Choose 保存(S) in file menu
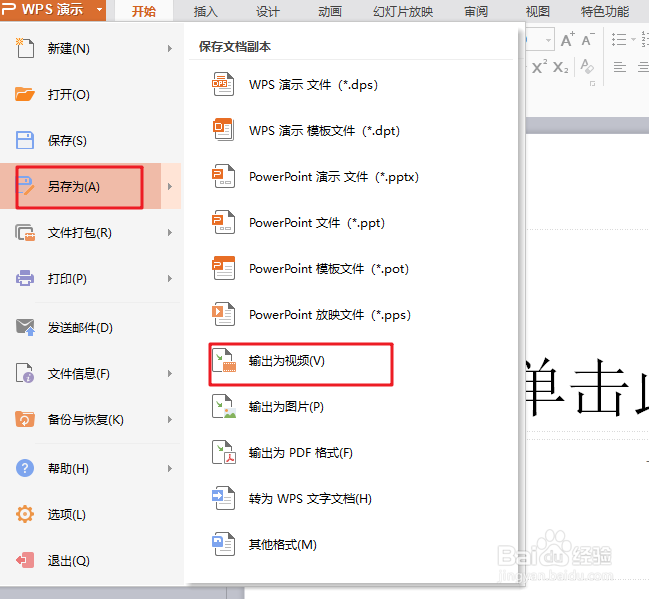The height and width of the screenshot is (599, 649). 90,140
